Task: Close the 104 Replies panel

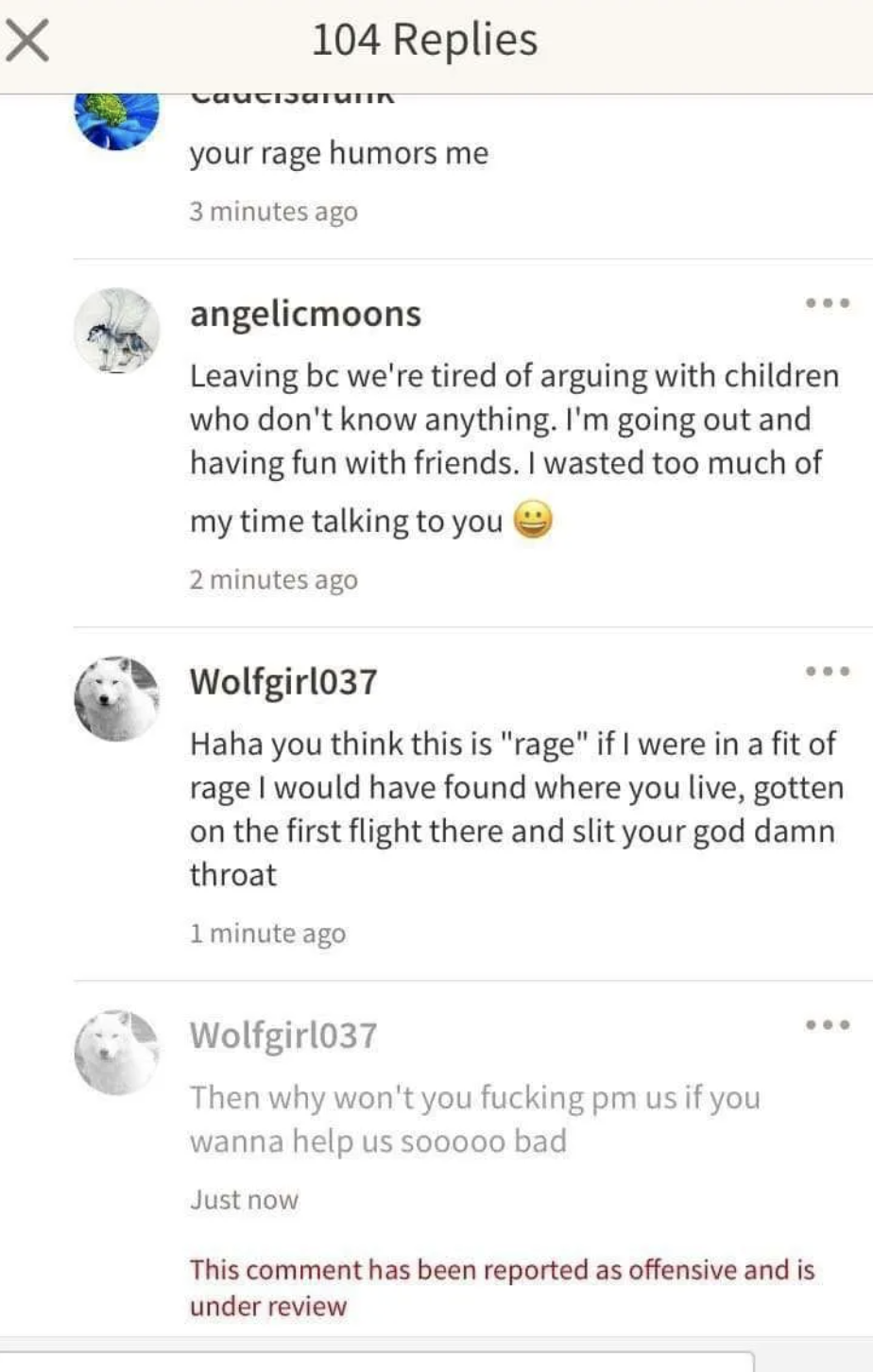Action: click(x=26, y=42)
